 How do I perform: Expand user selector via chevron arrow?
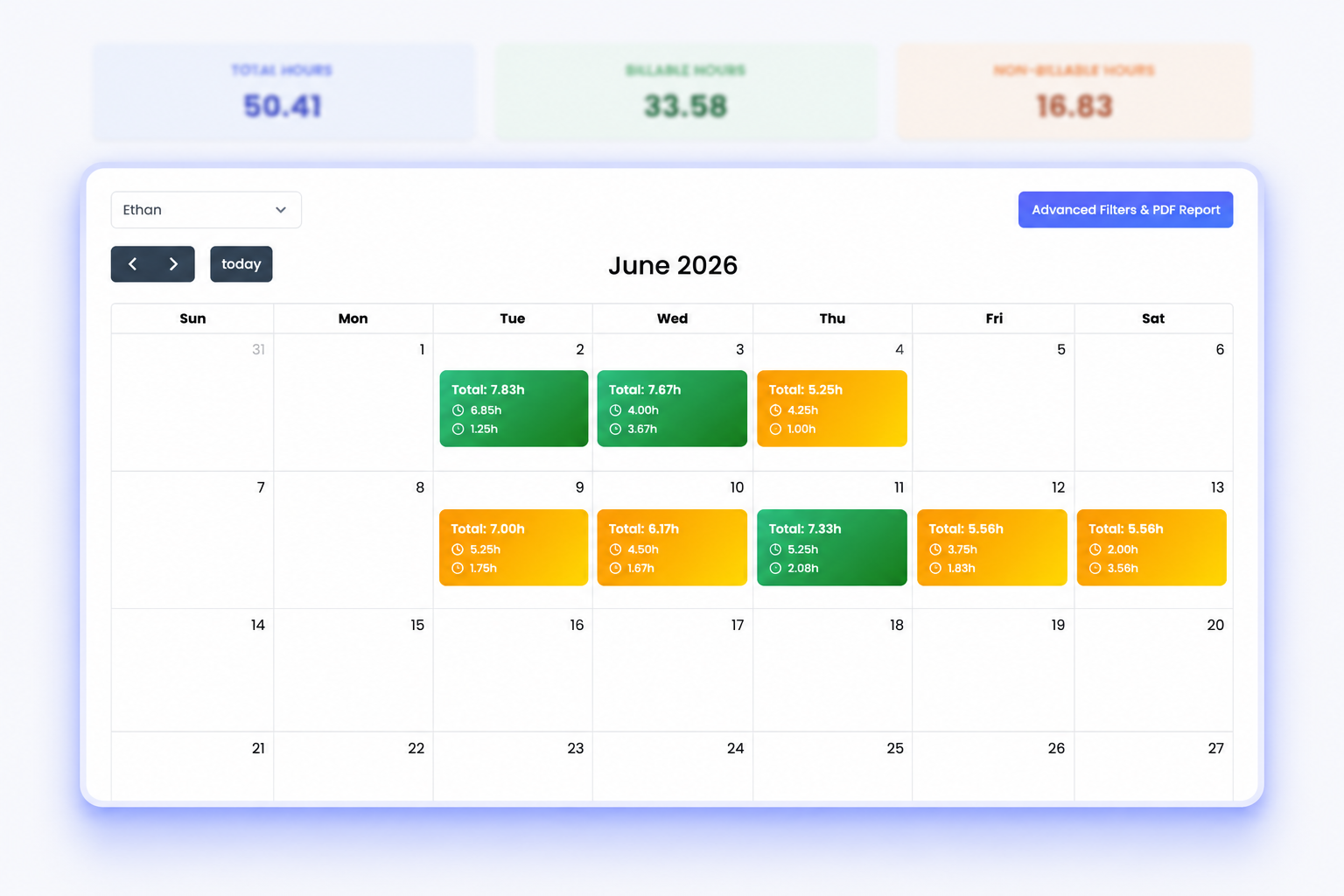coord(281,210)
